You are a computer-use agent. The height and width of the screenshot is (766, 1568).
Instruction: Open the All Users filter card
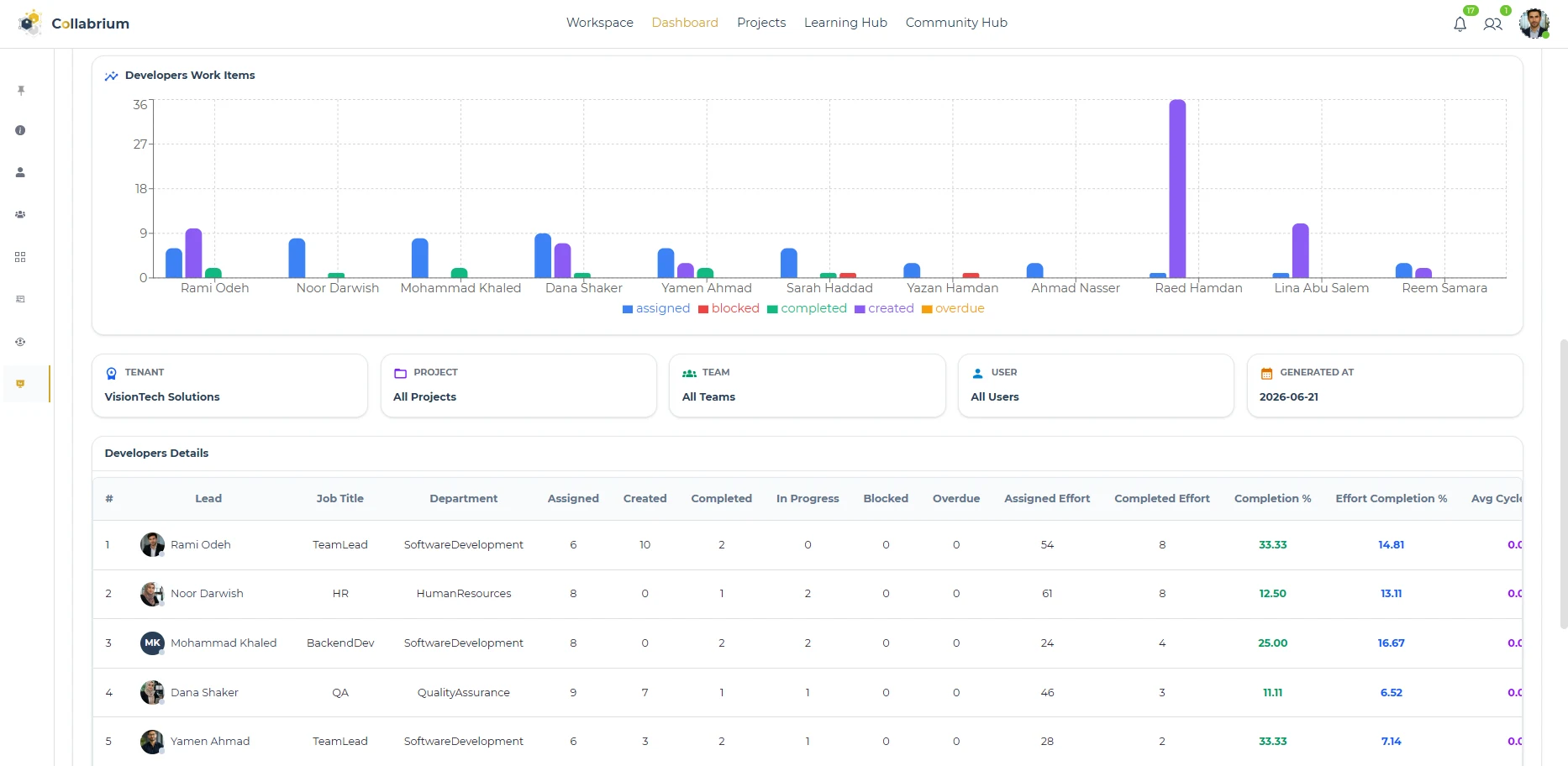[1096, 386]
